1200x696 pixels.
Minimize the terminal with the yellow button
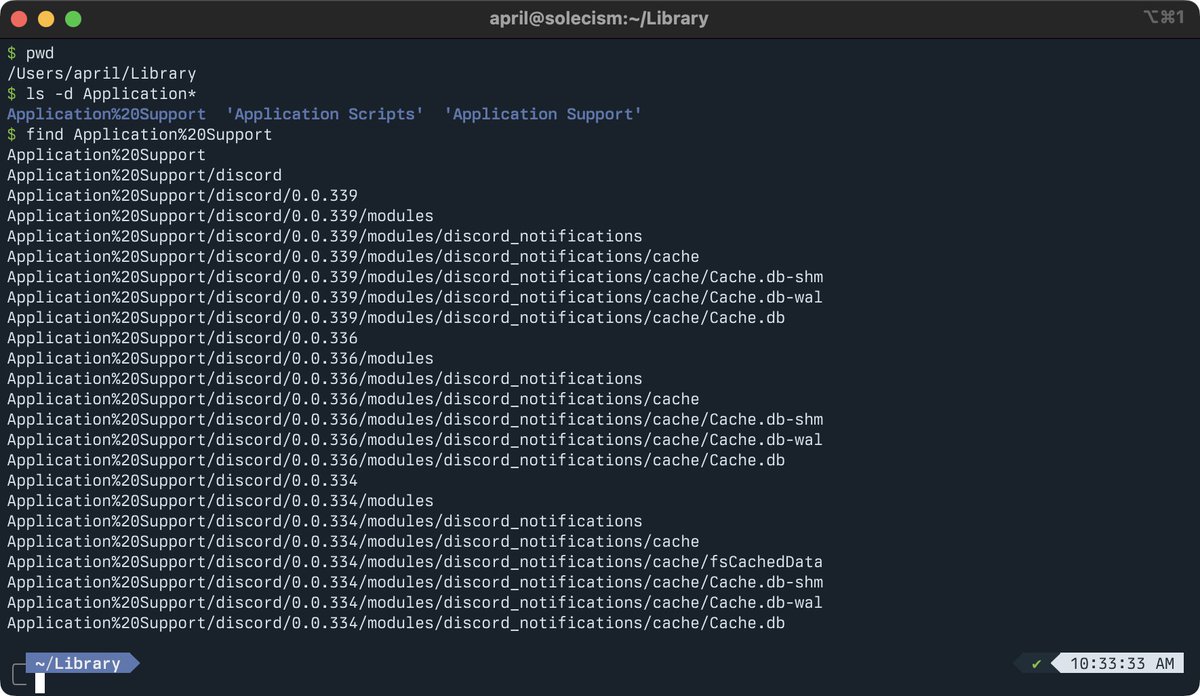(46, 19)
